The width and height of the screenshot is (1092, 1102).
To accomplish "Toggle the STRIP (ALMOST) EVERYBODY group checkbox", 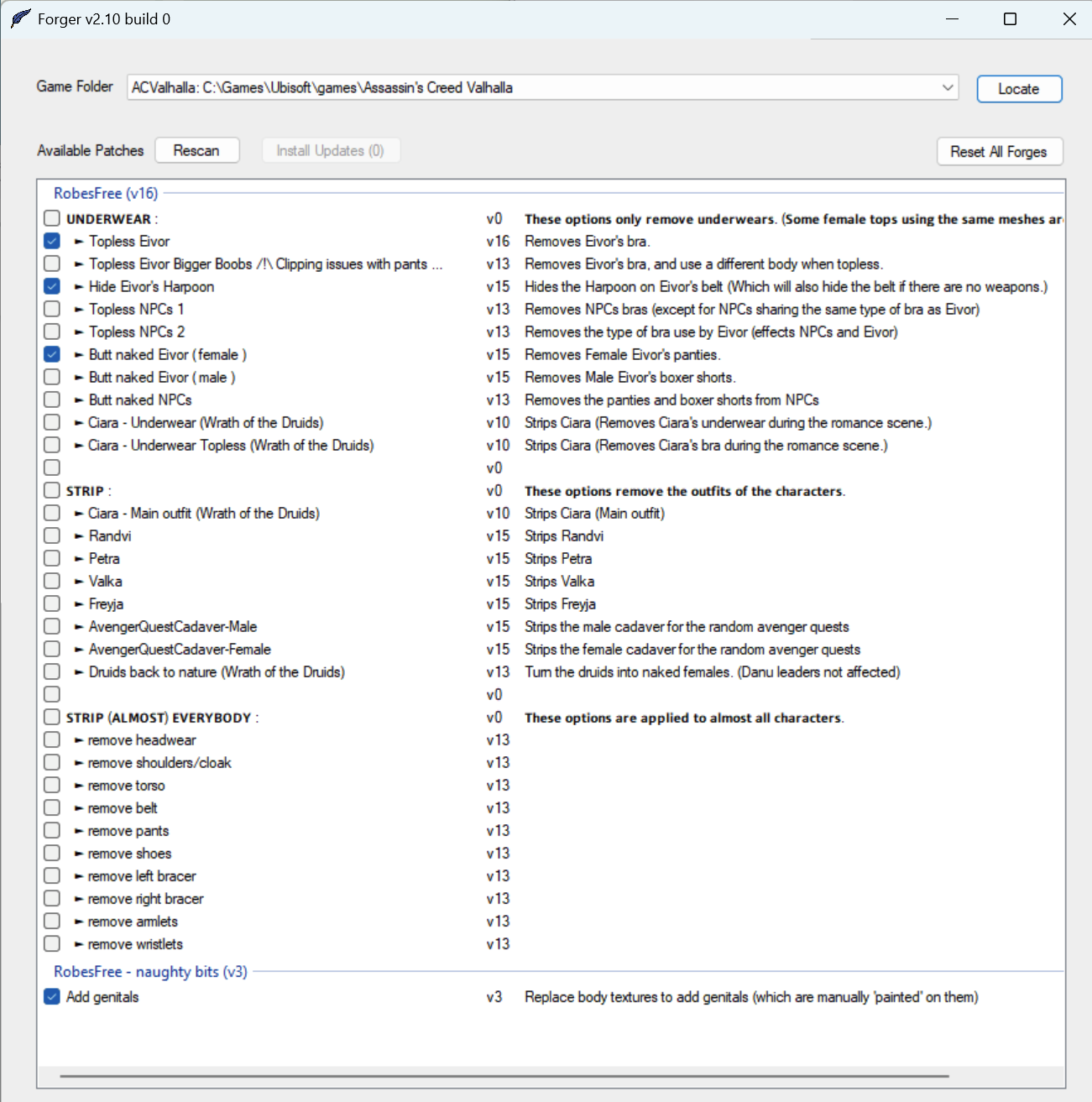I will pos(52,717).
